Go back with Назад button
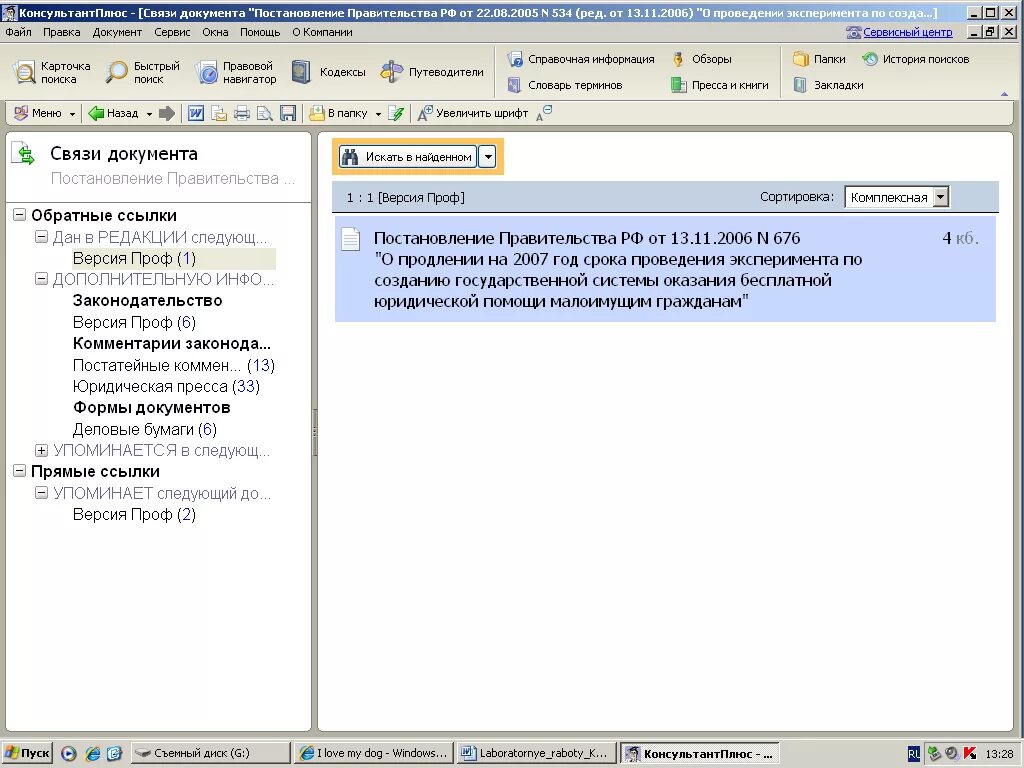 coord(114,113)
